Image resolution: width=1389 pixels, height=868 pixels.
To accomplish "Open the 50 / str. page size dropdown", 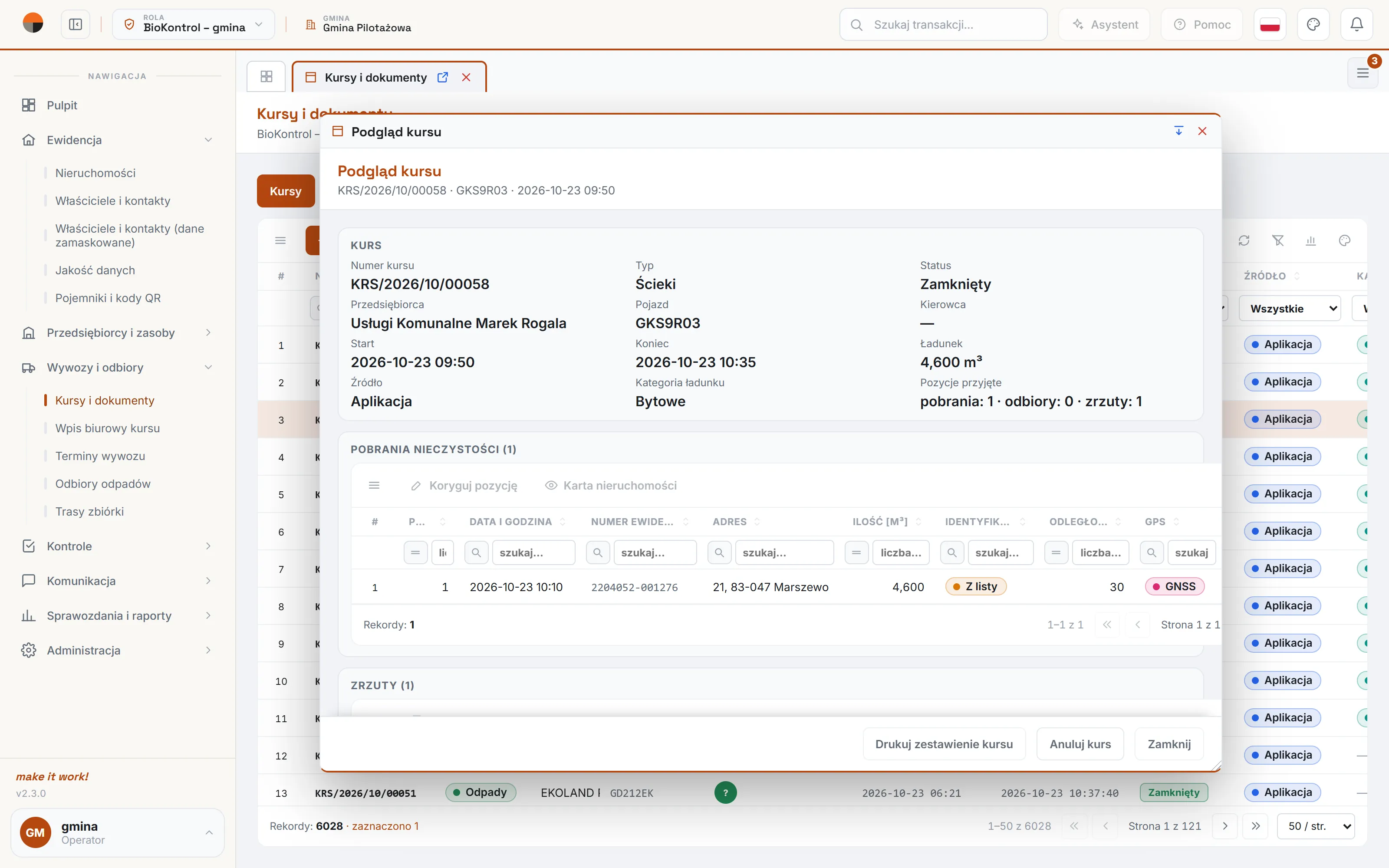I will pos(1316,826).
